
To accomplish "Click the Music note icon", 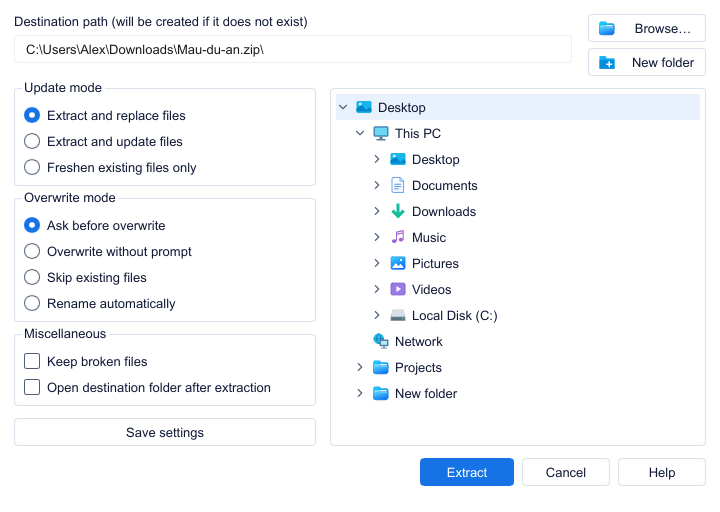I will point(398,237).
